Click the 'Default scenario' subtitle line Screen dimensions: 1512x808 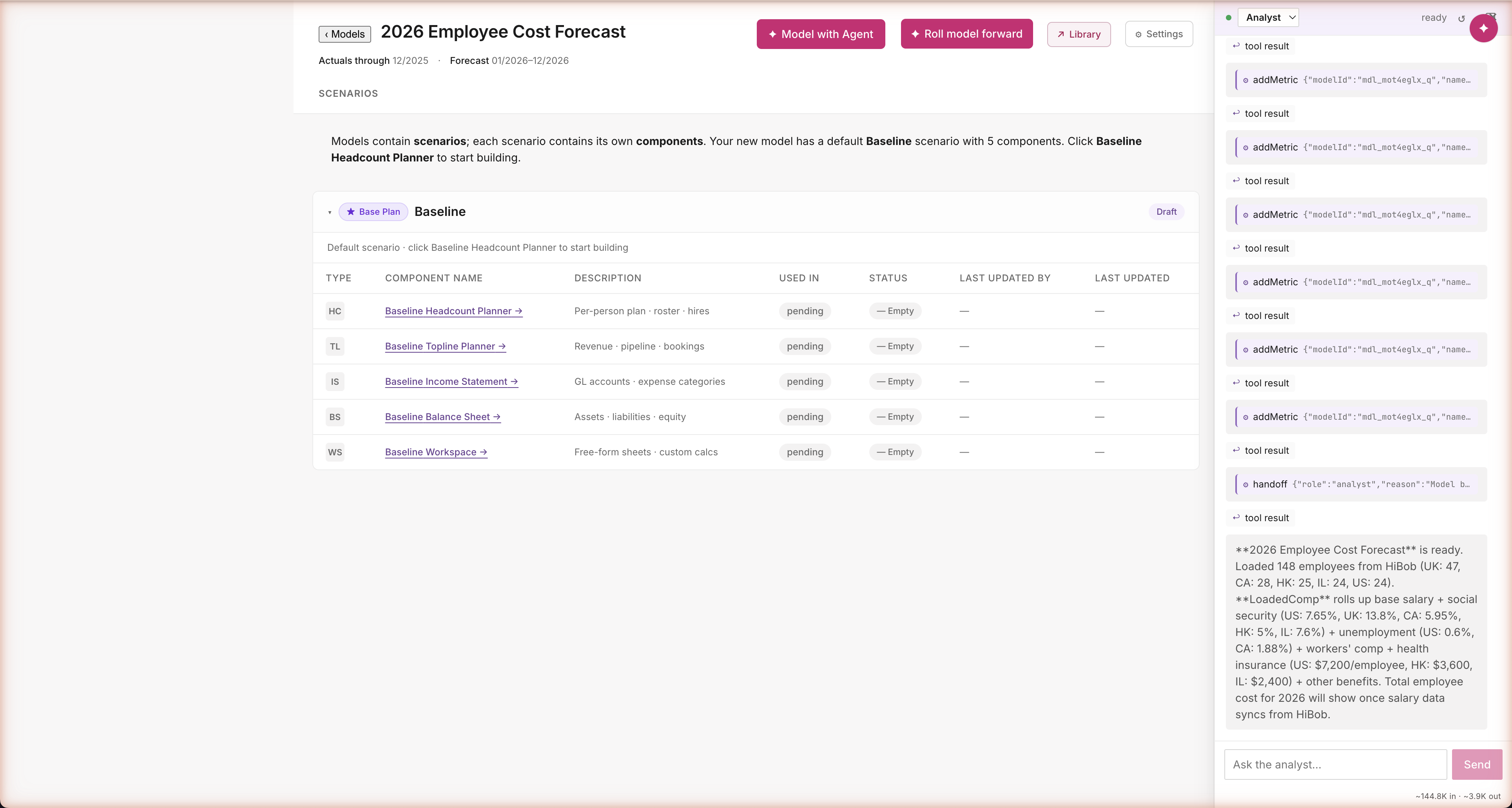(477, 248)
